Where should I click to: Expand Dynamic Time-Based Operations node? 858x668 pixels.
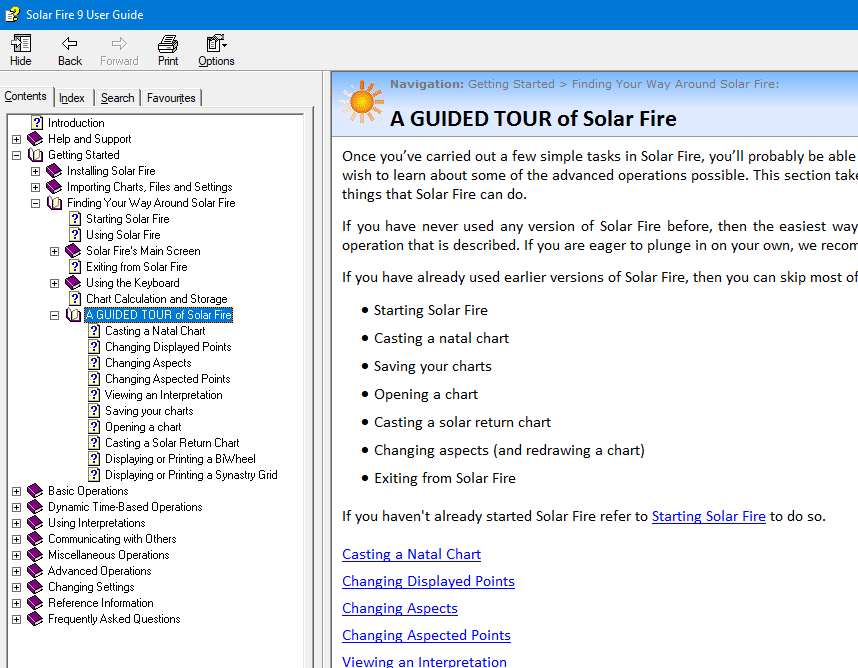(x=16, y=507)
